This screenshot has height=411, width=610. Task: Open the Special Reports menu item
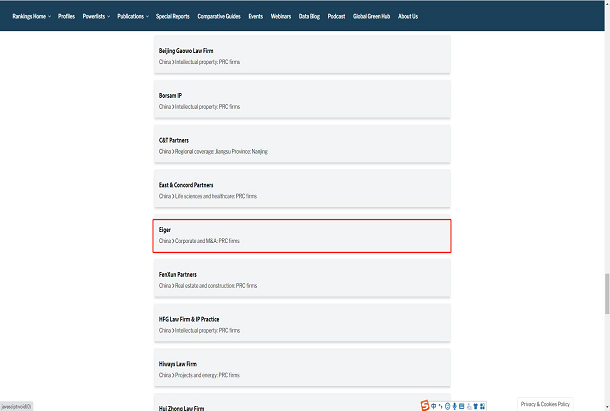173,16
